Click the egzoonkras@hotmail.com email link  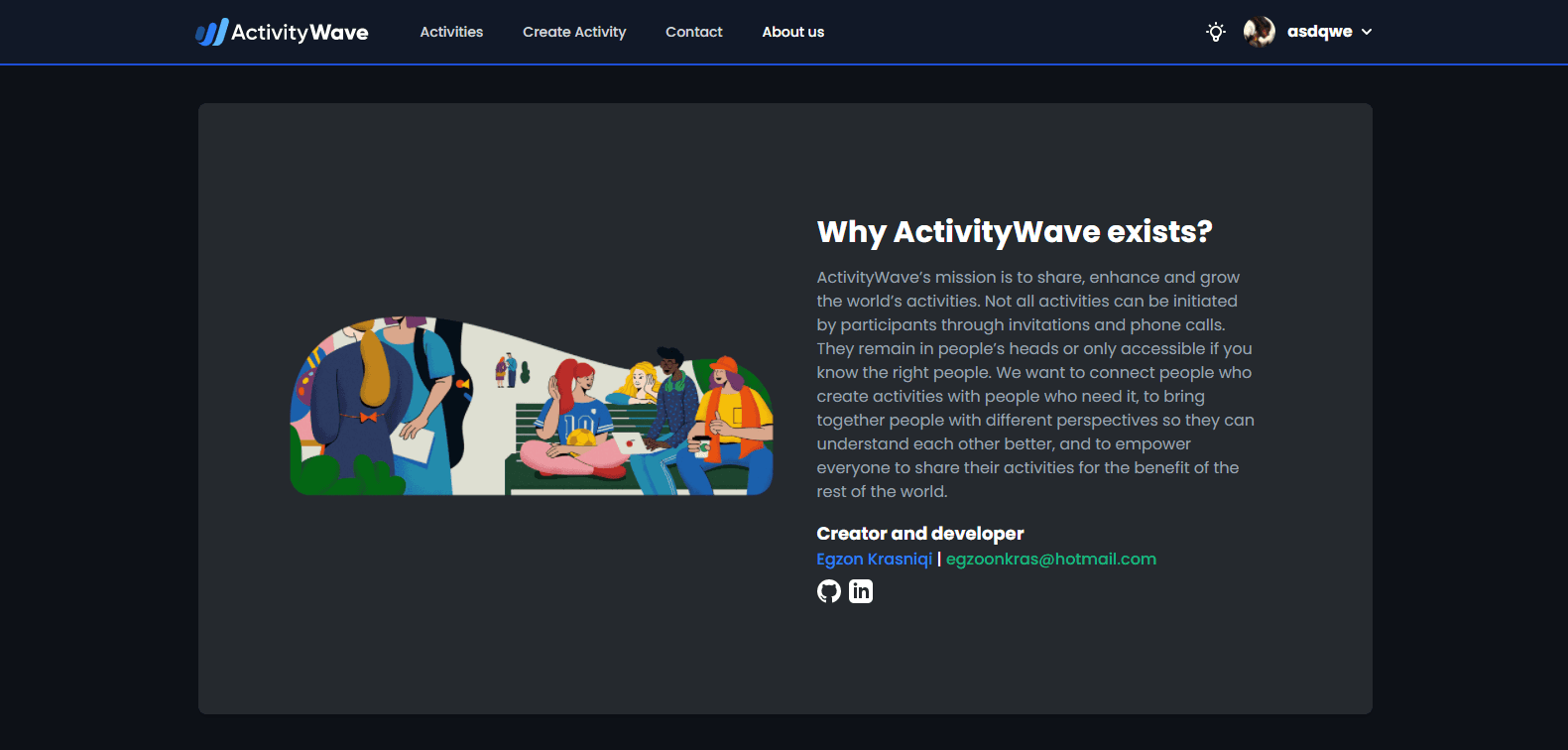coord(1050,560)
